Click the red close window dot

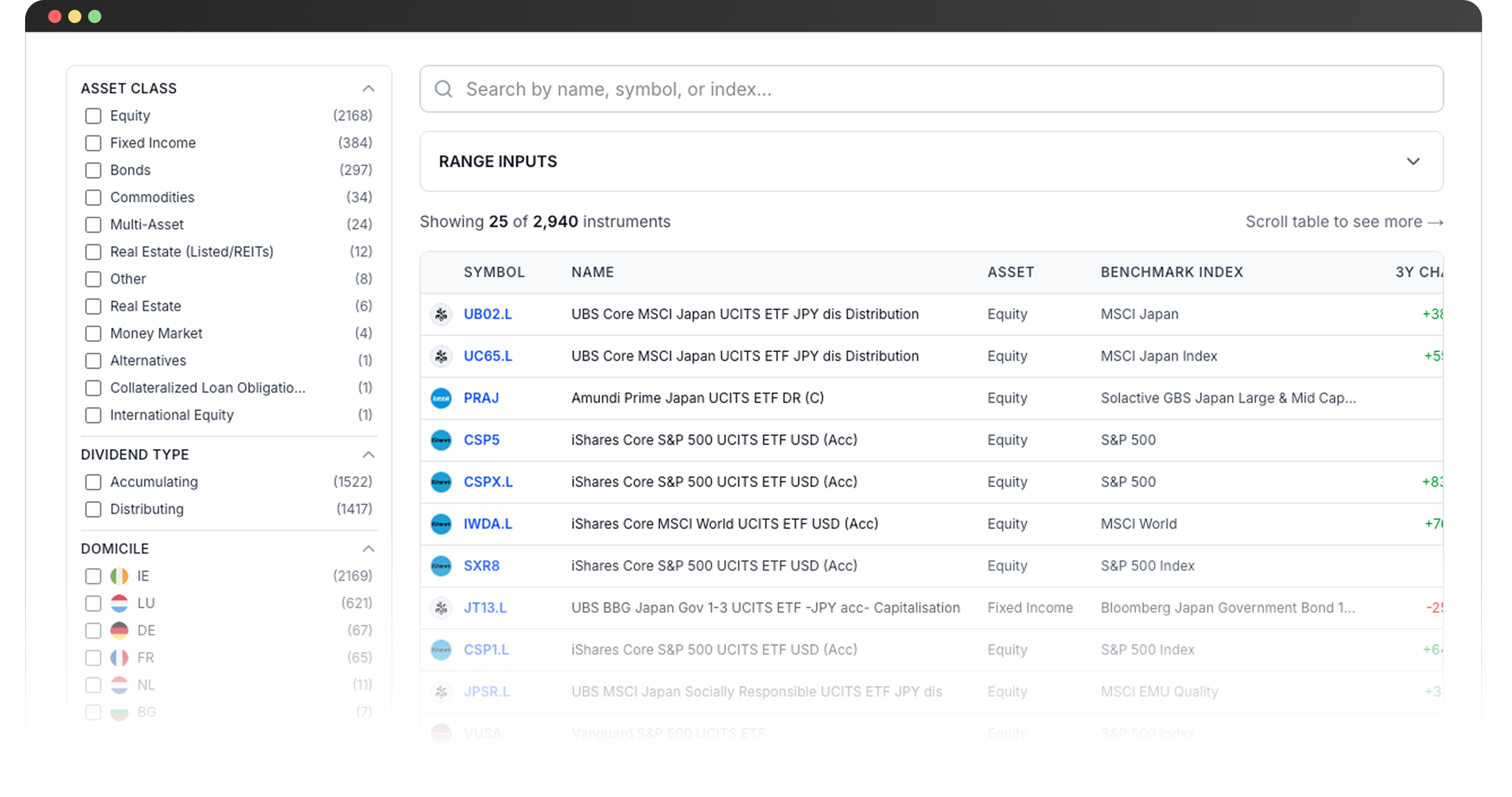point(55,16)
